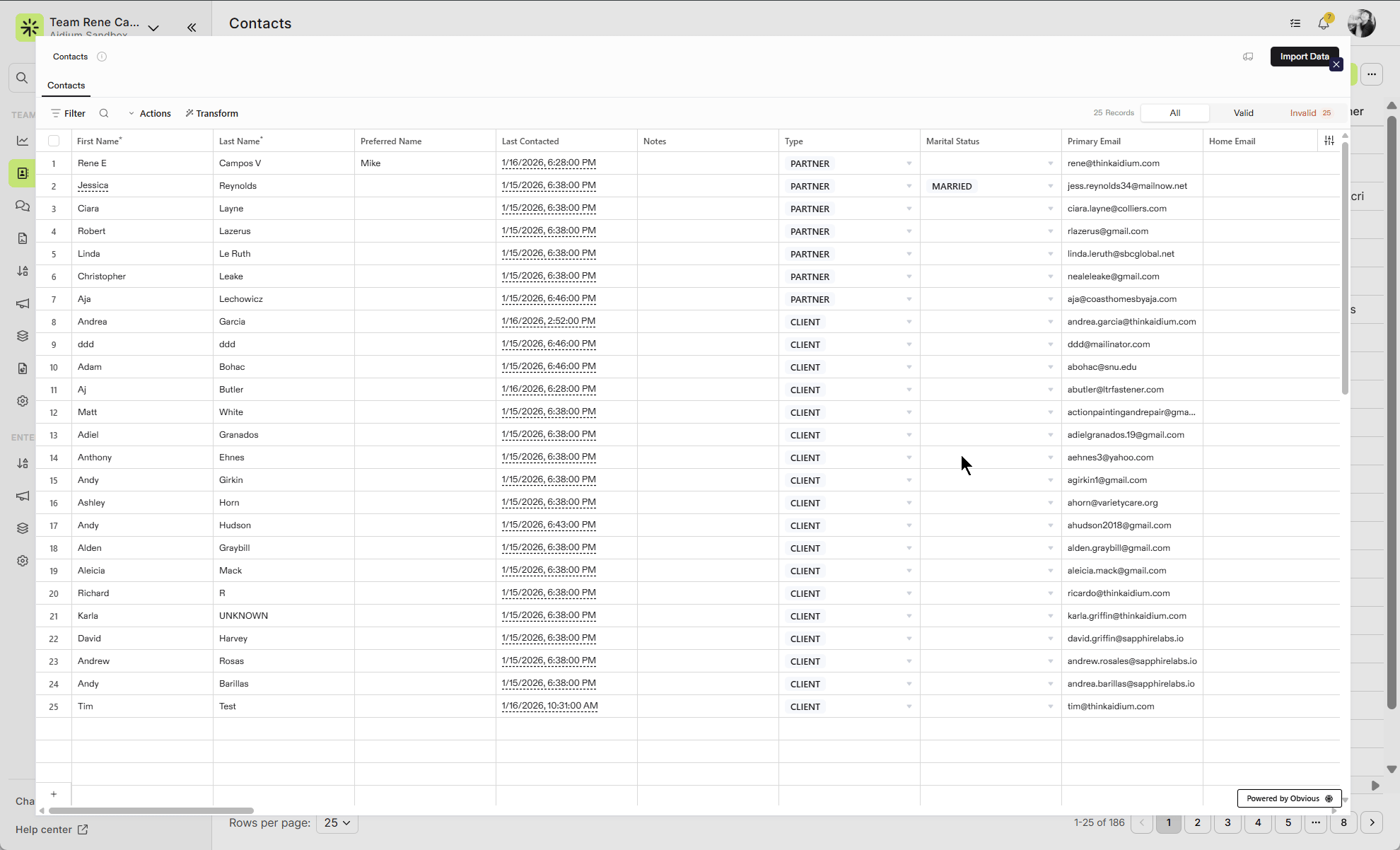
Task: Click the plus icon to add row
Action: [54, 794]
